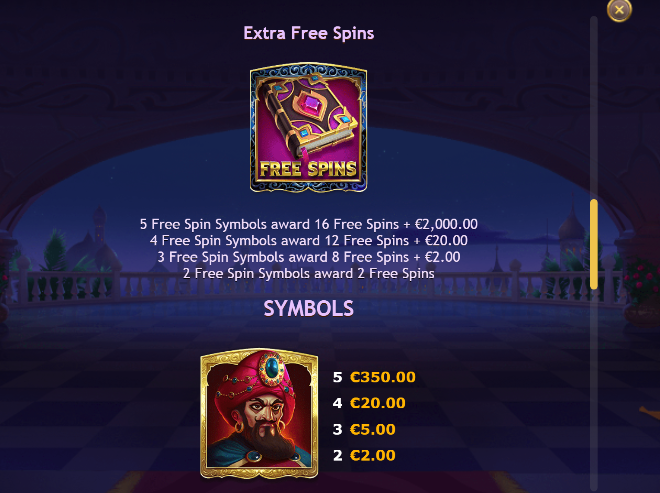Click the €2.00 payout for two symbols

pos(373,455)
